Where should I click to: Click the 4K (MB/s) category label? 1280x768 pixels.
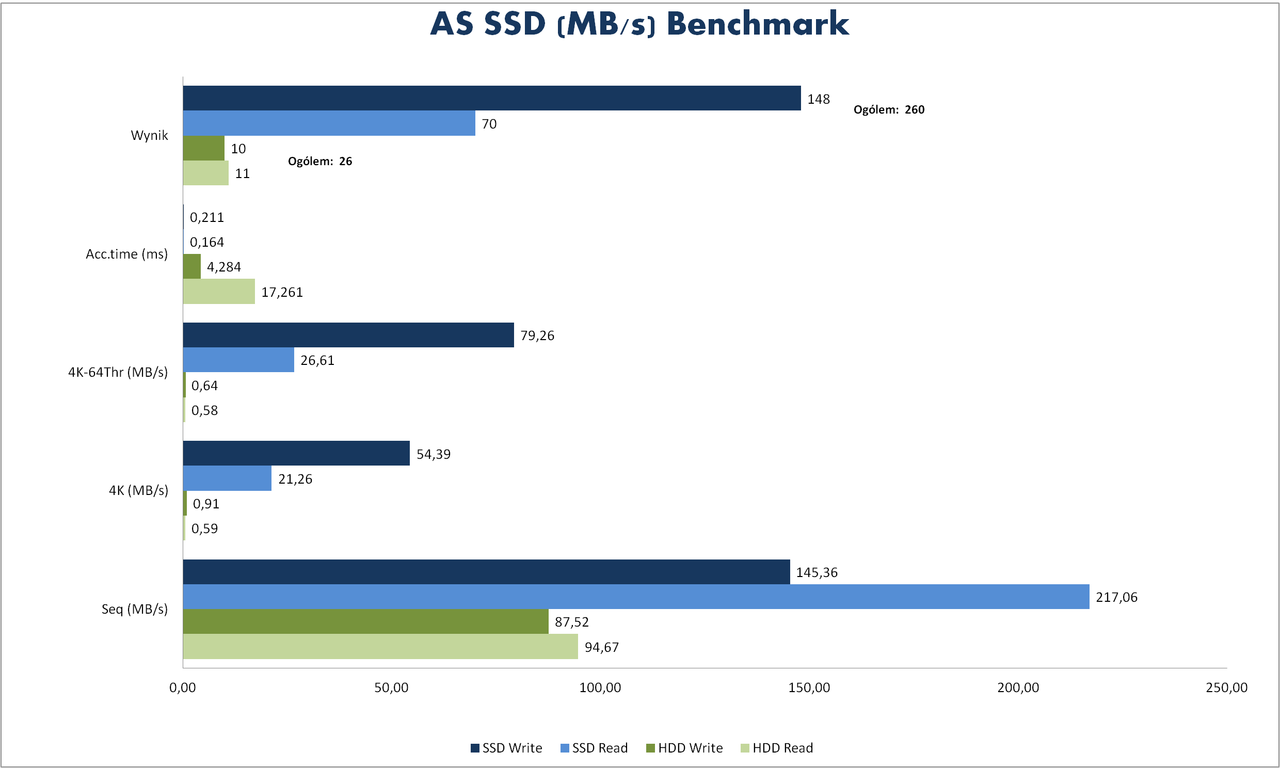coord(139,490)
